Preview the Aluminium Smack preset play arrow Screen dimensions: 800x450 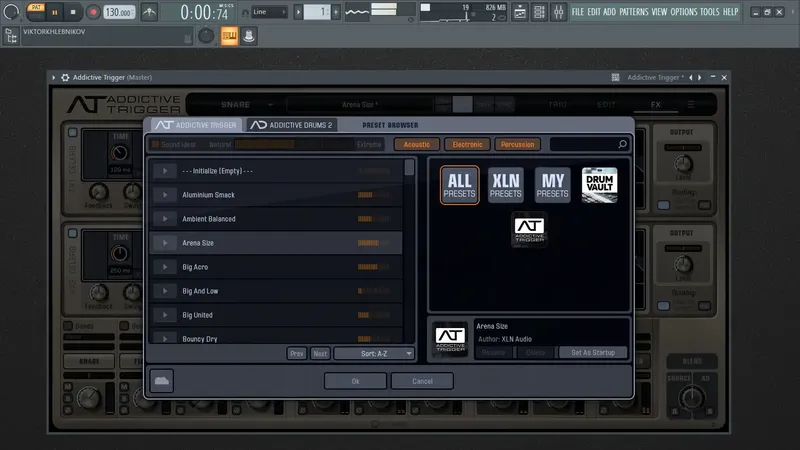[165, 195]
